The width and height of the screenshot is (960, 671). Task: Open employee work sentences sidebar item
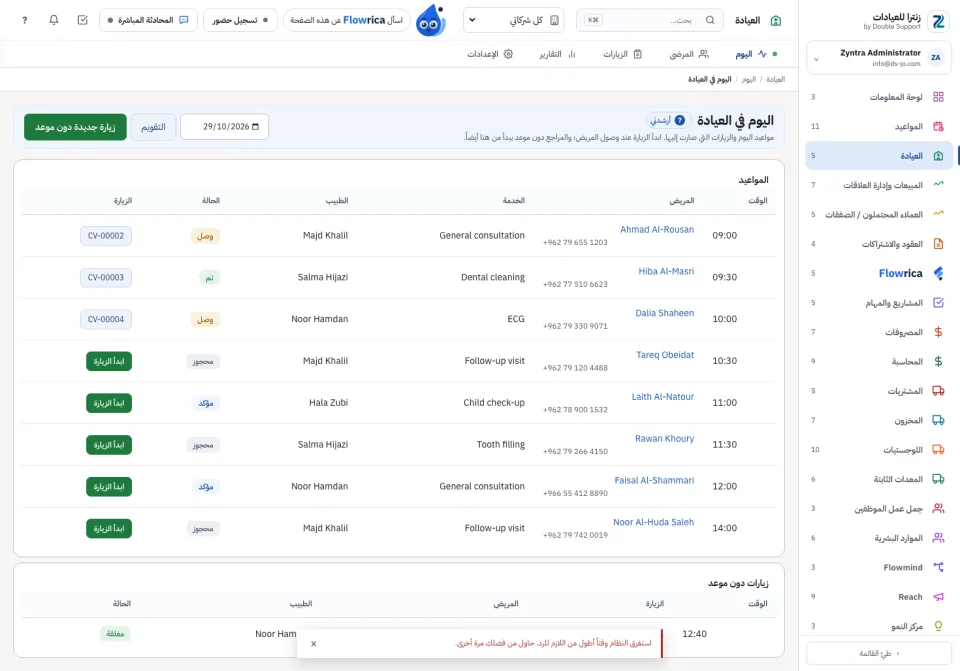pos(879,508)
